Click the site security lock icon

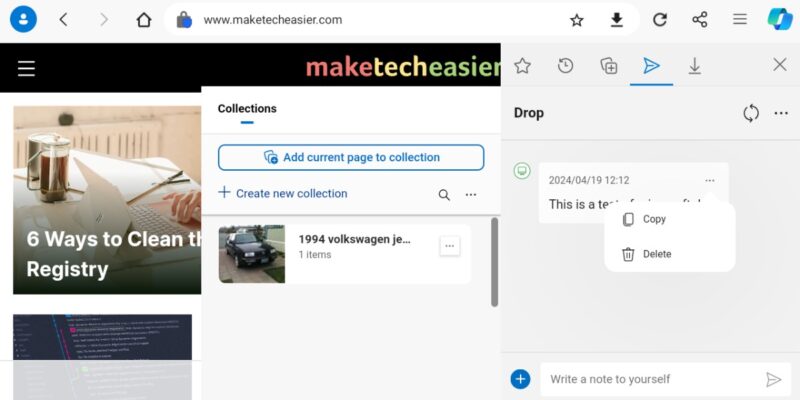tap(184, 20)
